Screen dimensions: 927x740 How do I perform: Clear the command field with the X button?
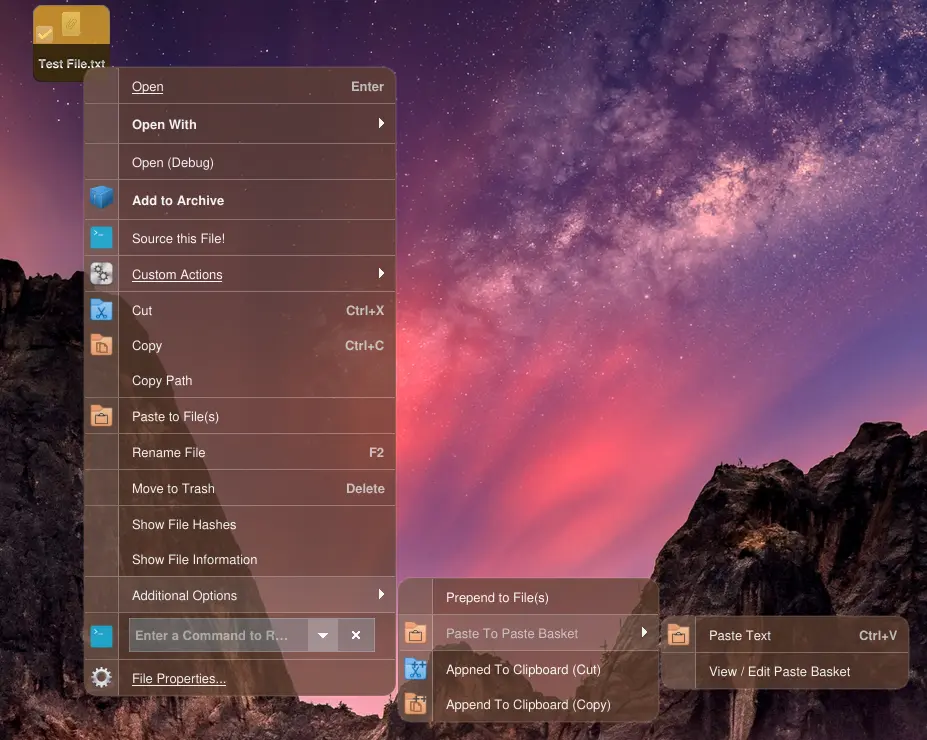(x=356, y=635)
